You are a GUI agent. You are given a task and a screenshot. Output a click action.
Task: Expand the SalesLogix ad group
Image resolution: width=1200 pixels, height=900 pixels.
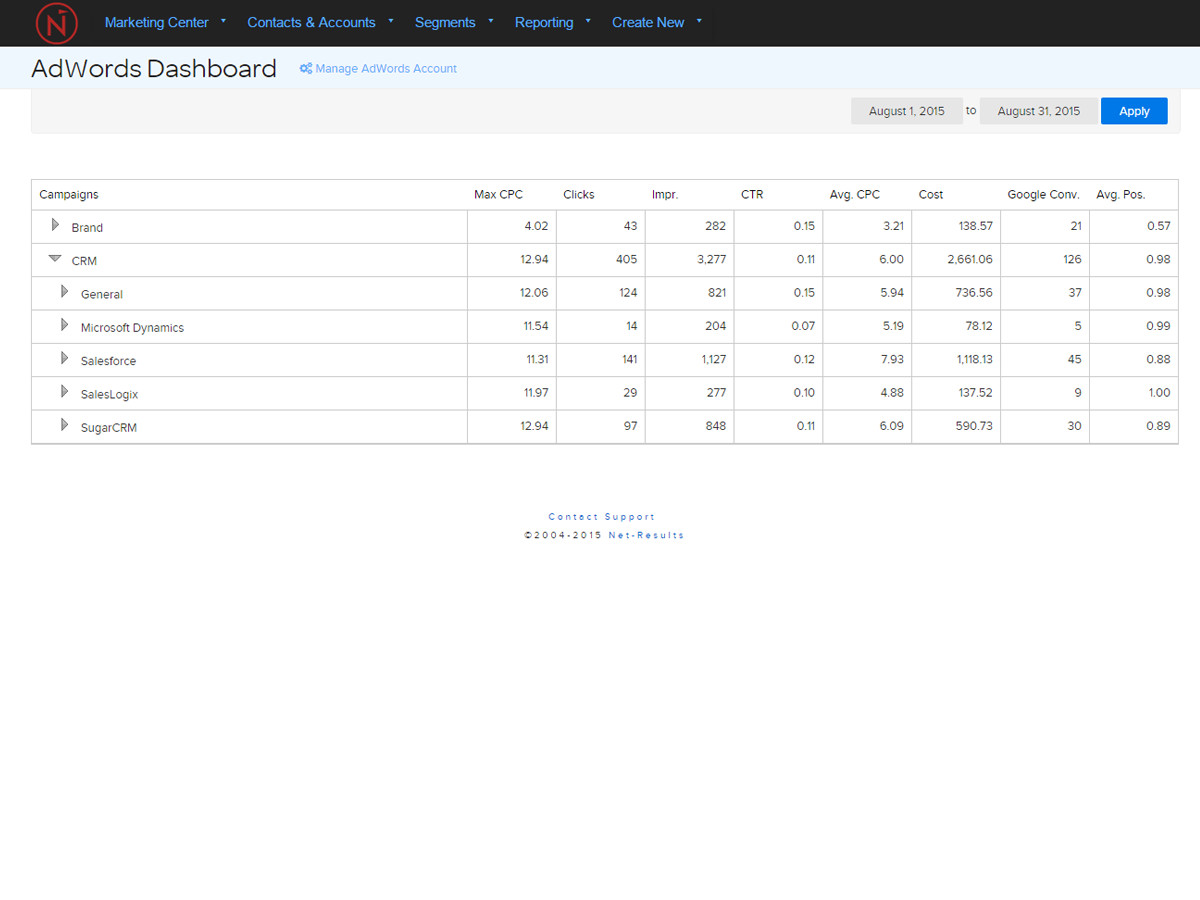[x=64, y=392]
